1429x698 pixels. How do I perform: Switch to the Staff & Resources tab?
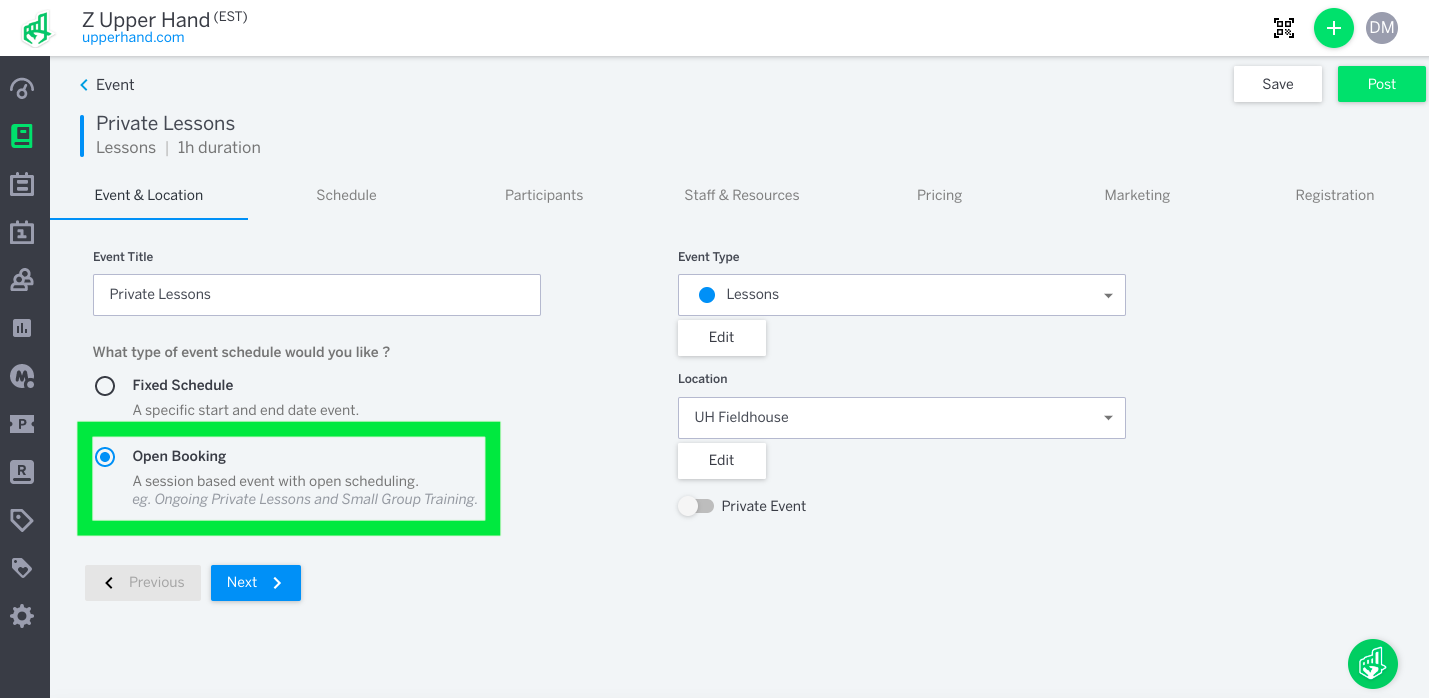[742, 195]
